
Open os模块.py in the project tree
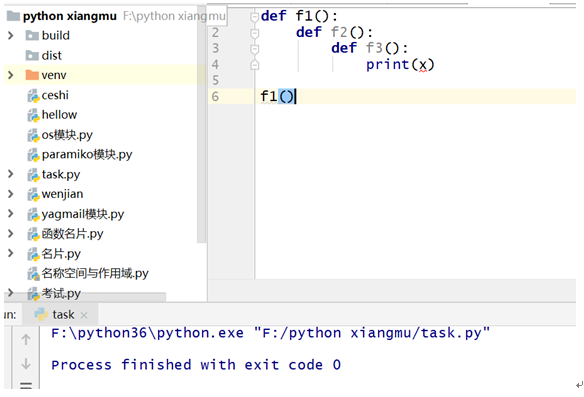(x=67, y=135)
